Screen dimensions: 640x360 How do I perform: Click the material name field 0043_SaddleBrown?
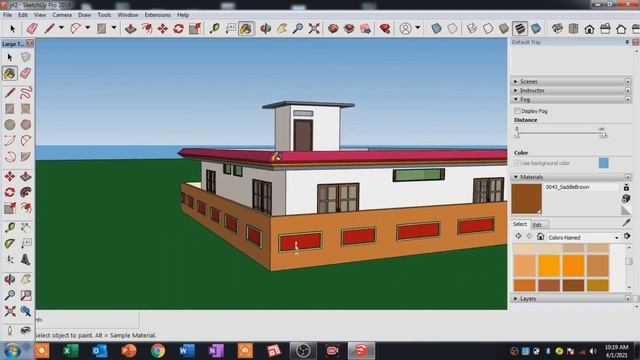[x=582, y=187]
